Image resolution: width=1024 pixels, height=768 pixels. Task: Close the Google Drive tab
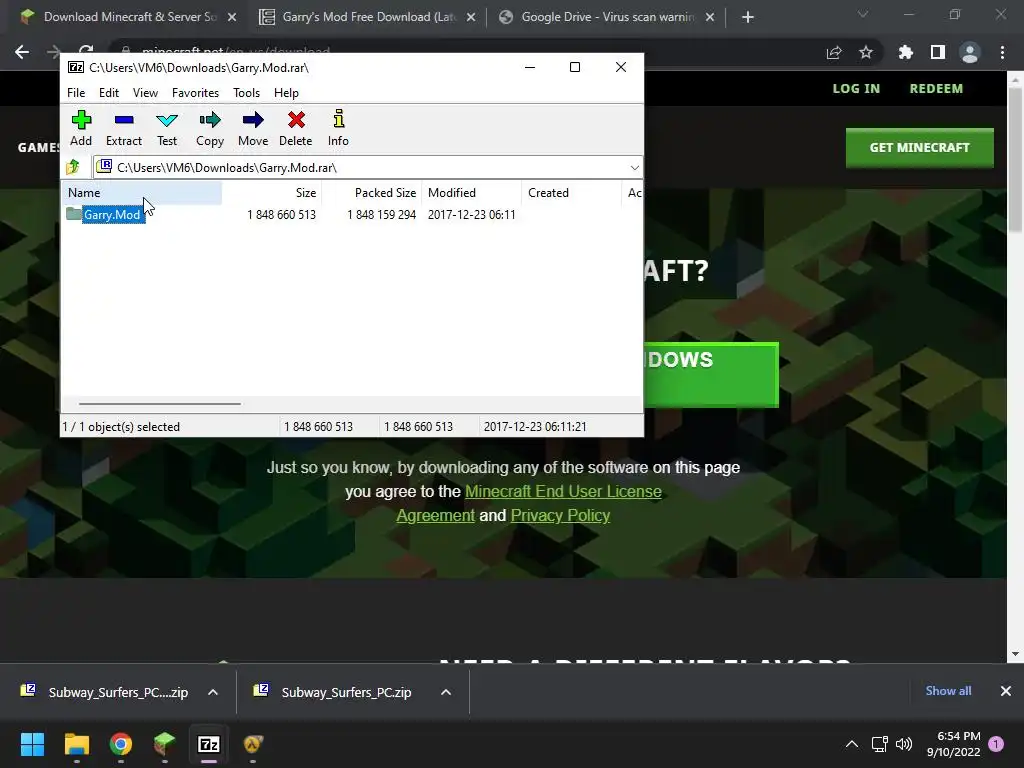[710, 17]
